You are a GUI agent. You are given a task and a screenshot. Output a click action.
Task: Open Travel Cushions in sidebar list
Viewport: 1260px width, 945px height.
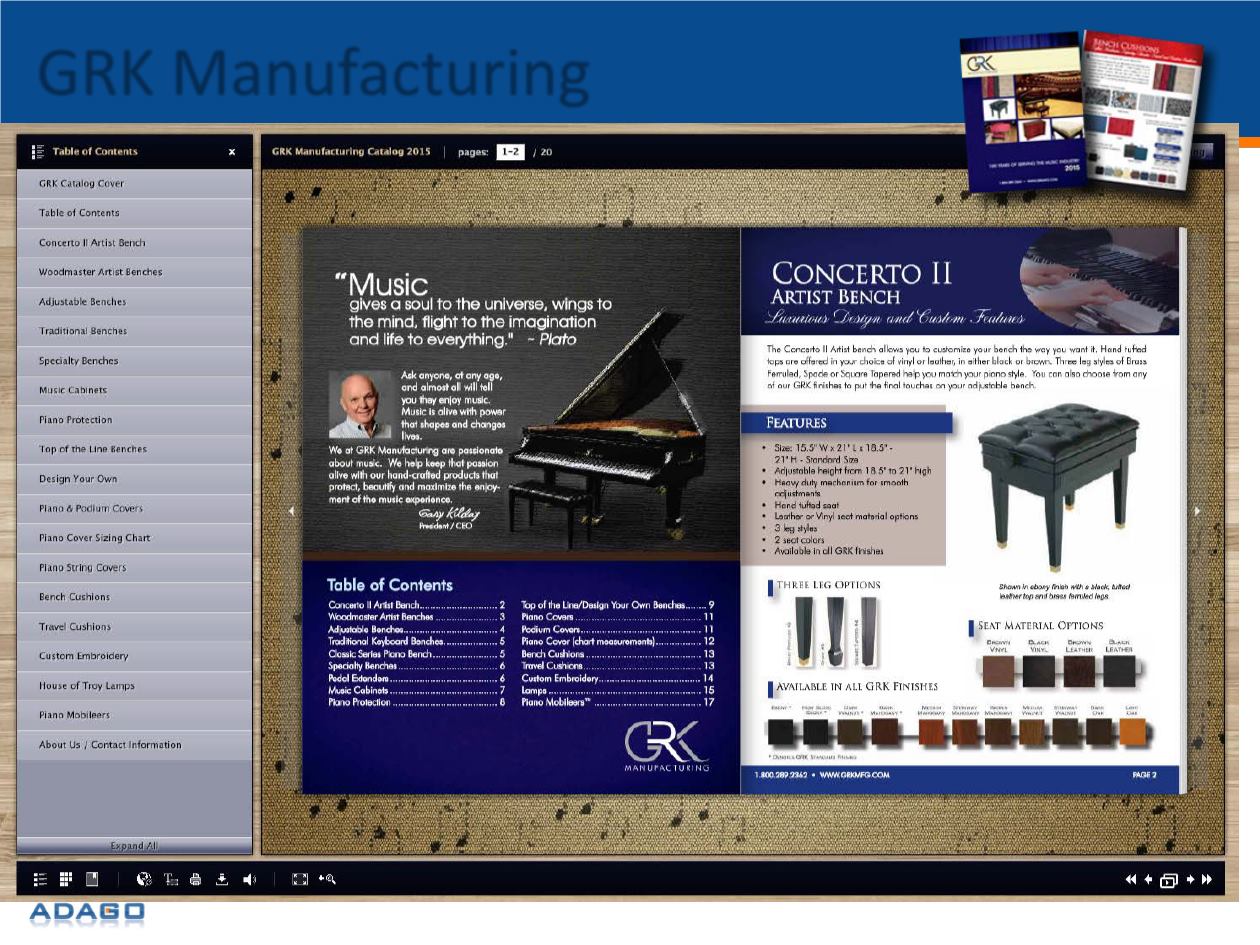[135, 627]
